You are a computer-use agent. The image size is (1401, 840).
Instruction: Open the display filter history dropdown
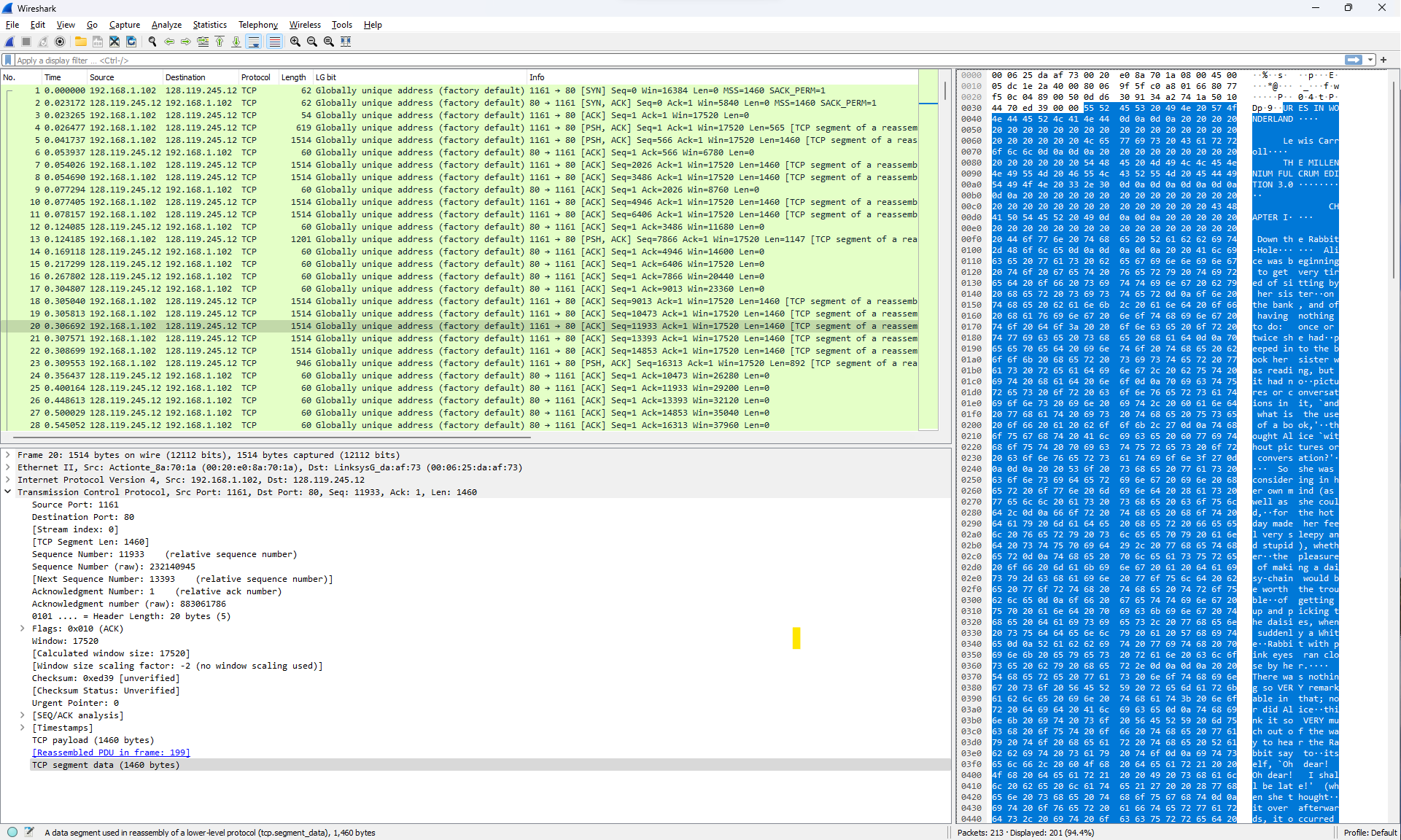pyautogui.click(x=1370, y=60)
